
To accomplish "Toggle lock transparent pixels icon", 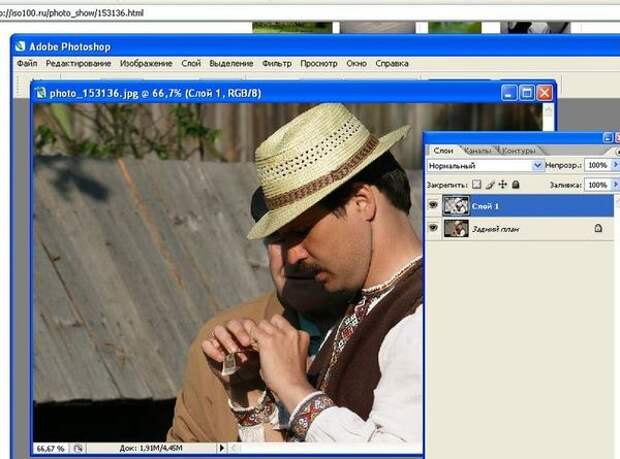I will coord(477,185).
